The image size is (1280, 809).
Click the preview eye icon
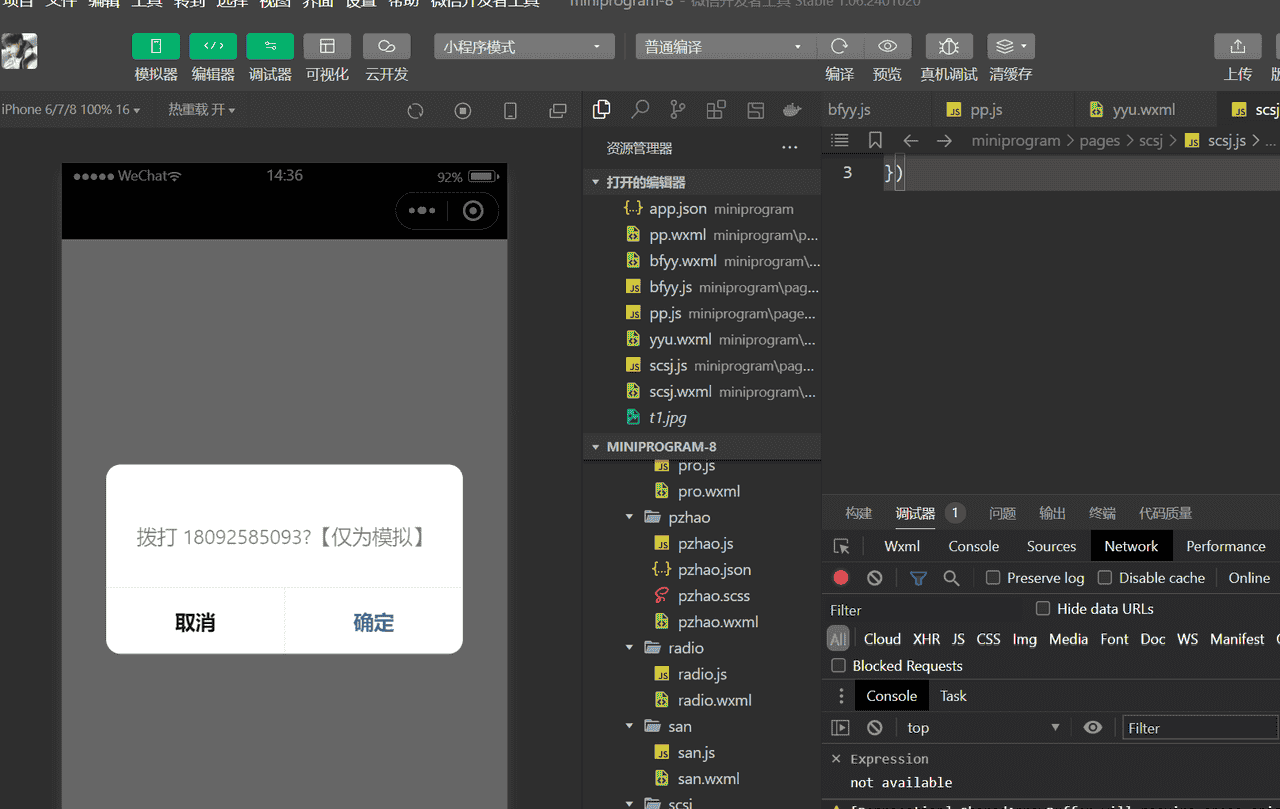[887, 47]
